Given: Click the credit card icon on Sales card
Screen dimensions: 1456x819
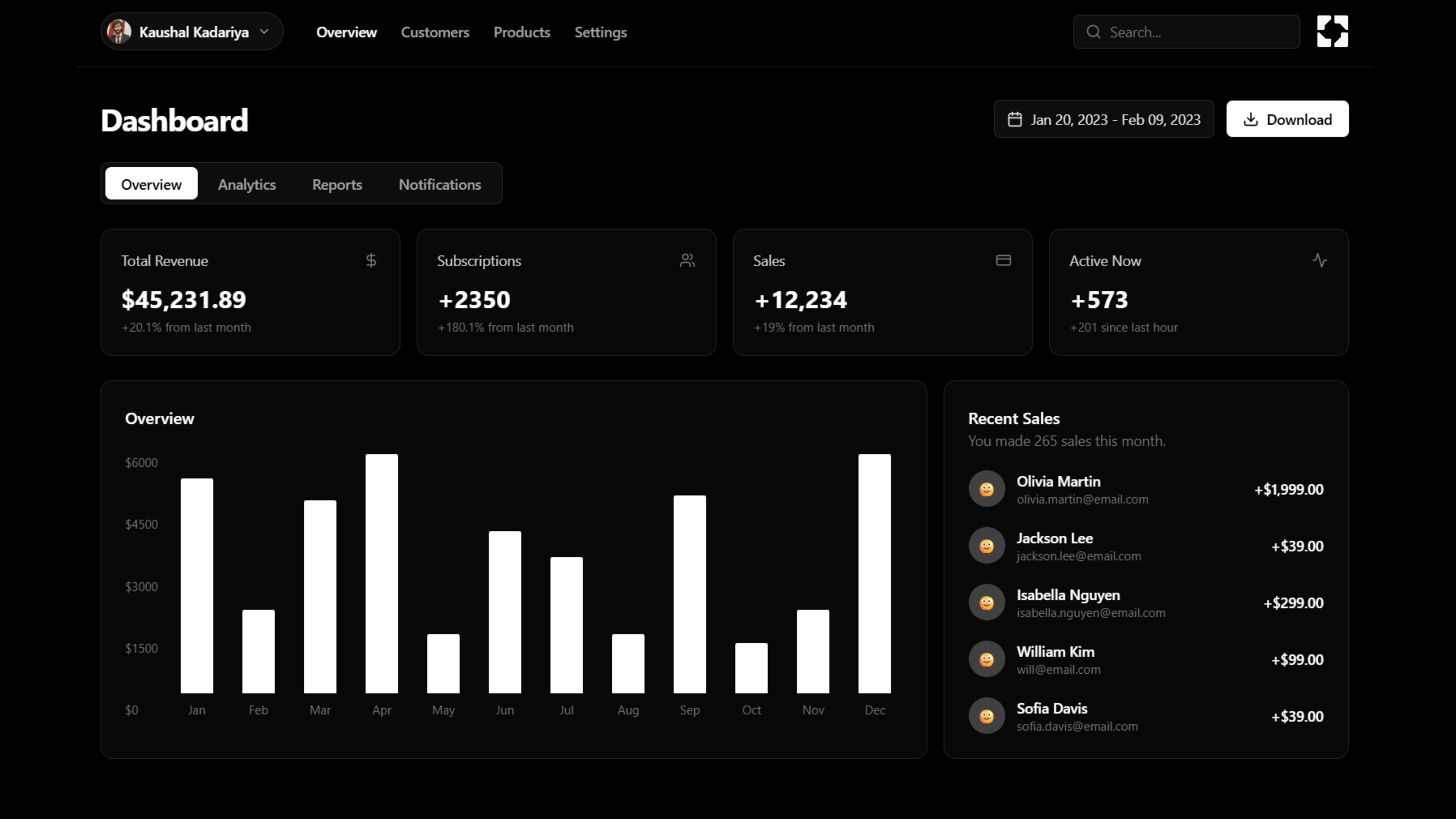Looking at the screenshot, I should tap(1003, 260).
